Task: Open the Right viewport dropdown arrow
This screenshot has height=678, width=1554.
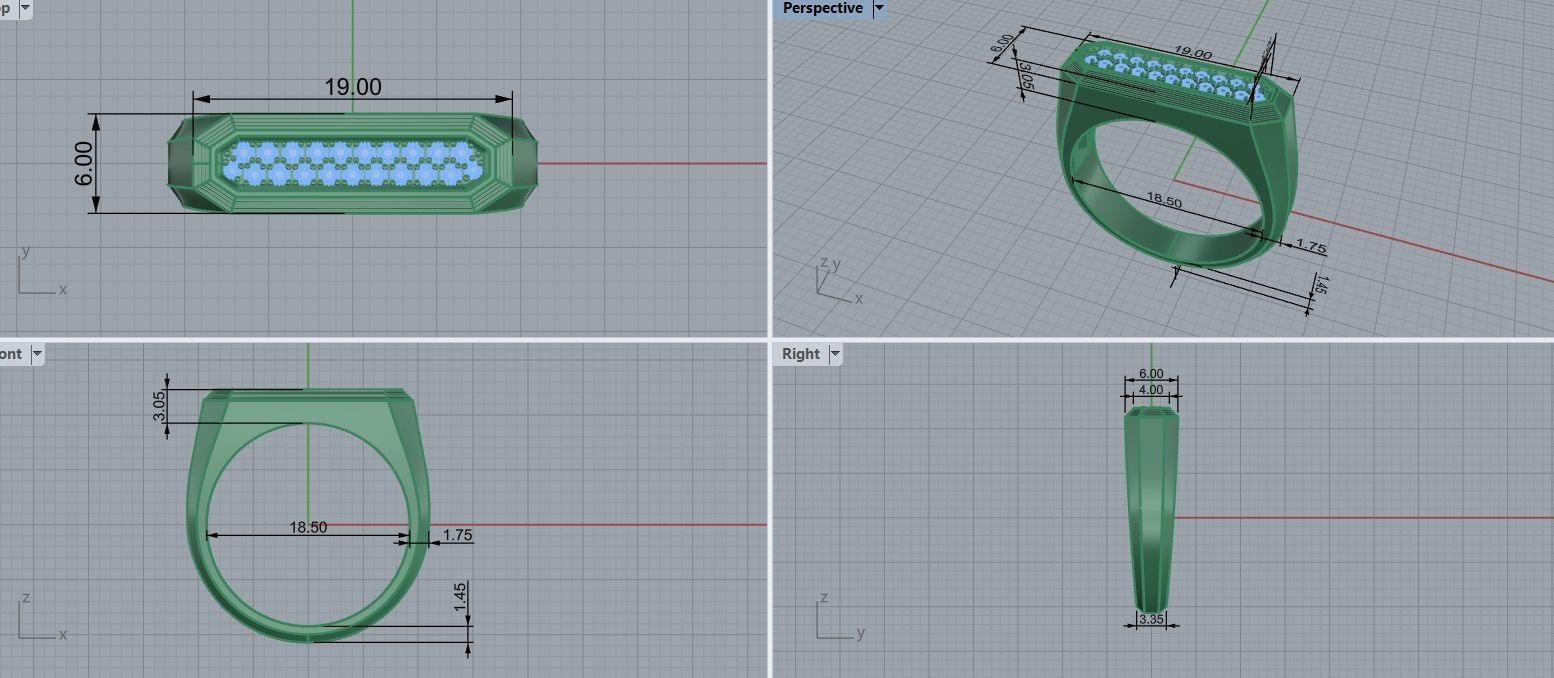Action: point(835,354)
